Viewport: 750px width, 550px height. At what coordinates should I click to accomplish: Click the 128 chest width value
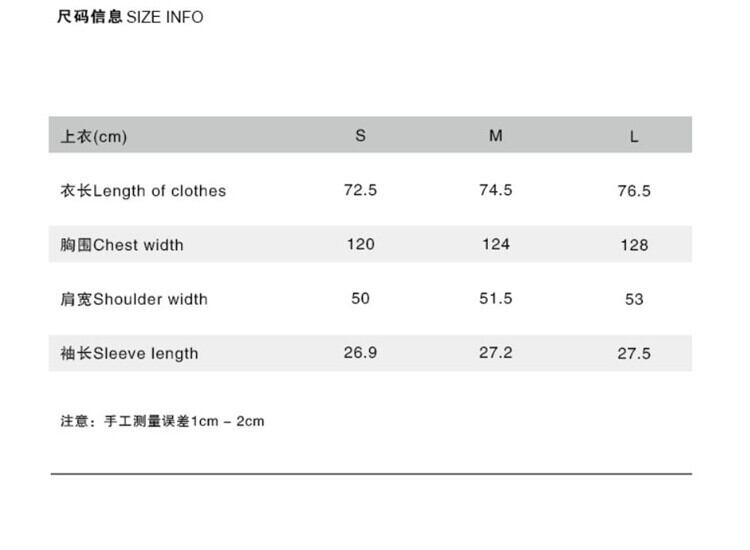click(x=634, y=245)
